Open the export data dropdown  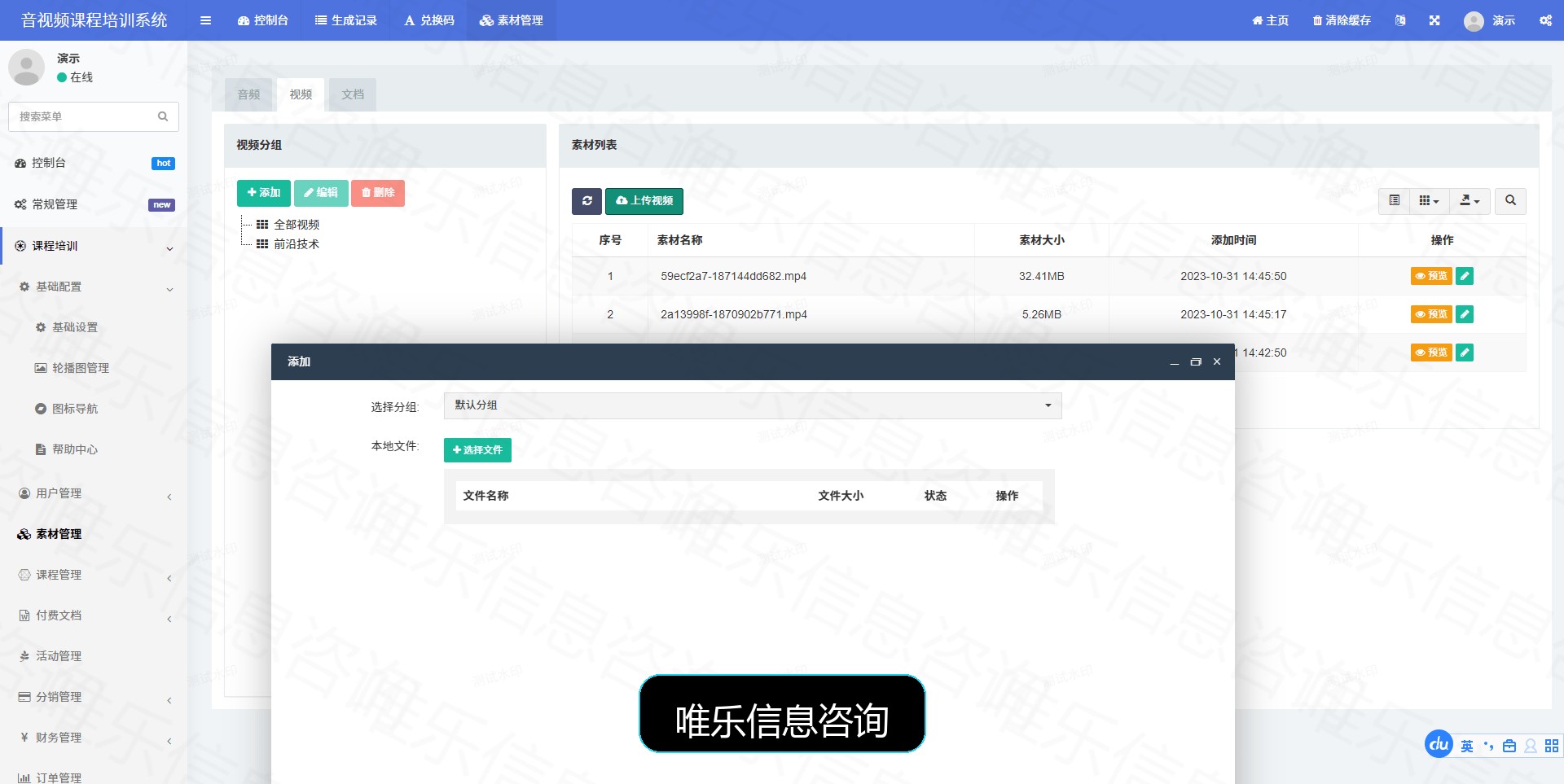(x=1470, y=200)
